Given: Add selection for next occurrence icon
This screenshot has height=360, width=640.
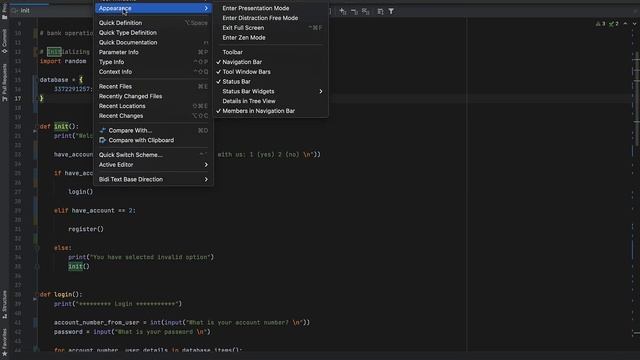Looking at the screenshot, I should [343, 11].
